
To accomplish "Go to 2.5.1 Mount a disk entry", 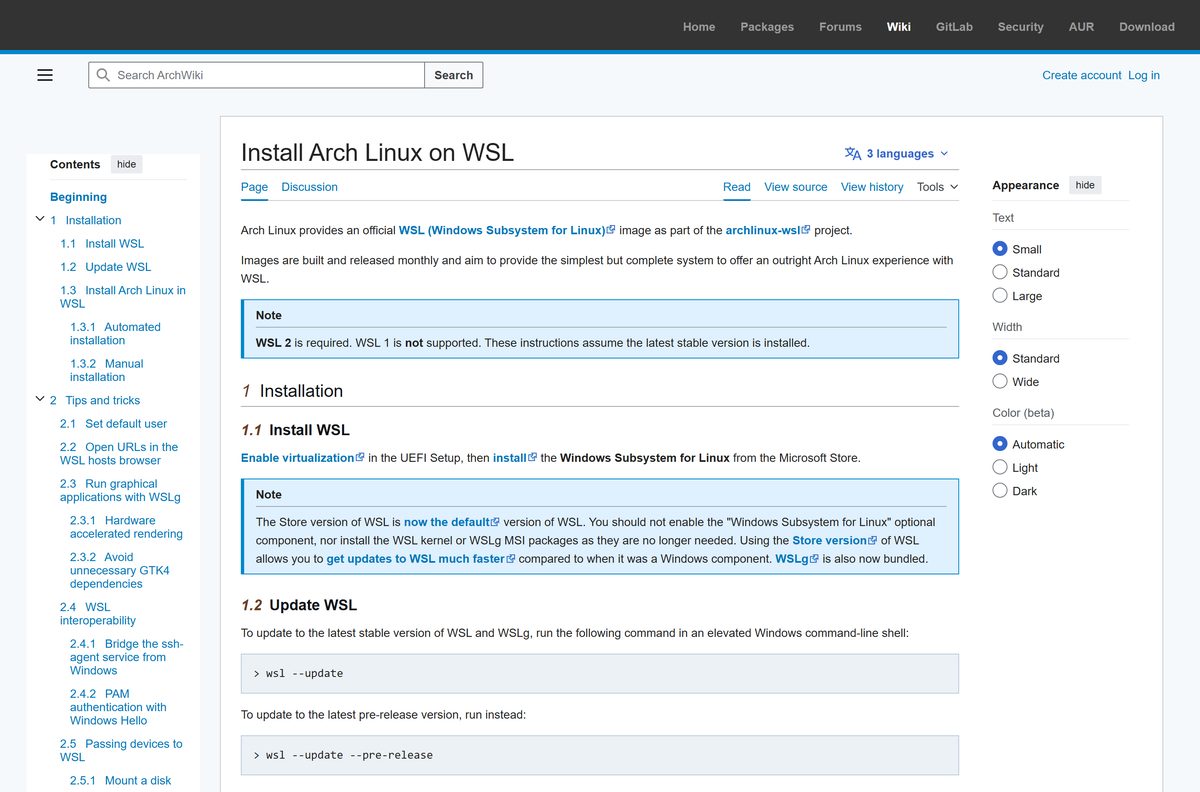I will (x=120, y=781).
